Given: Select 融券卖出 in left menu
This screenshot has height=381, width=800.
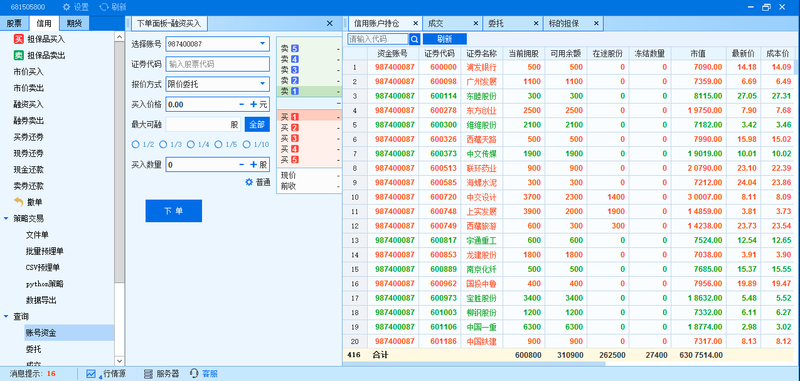Looking at the screenshot, I should (29, 121).
